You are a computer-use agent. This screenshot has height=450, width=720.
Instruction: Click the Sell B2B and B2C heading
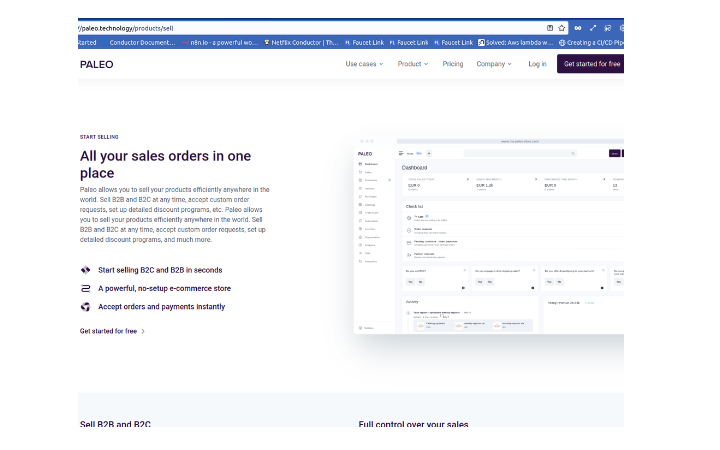coord(115,423)
